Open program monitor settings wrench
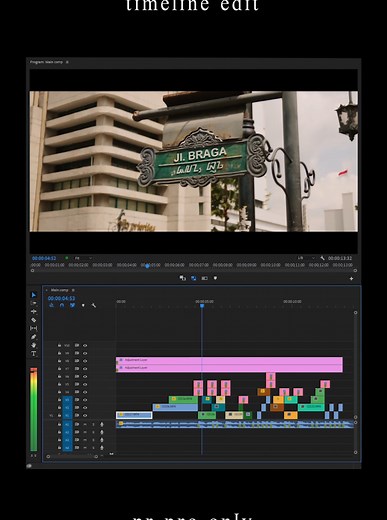The image size is (387, 520). pos(322,258)
